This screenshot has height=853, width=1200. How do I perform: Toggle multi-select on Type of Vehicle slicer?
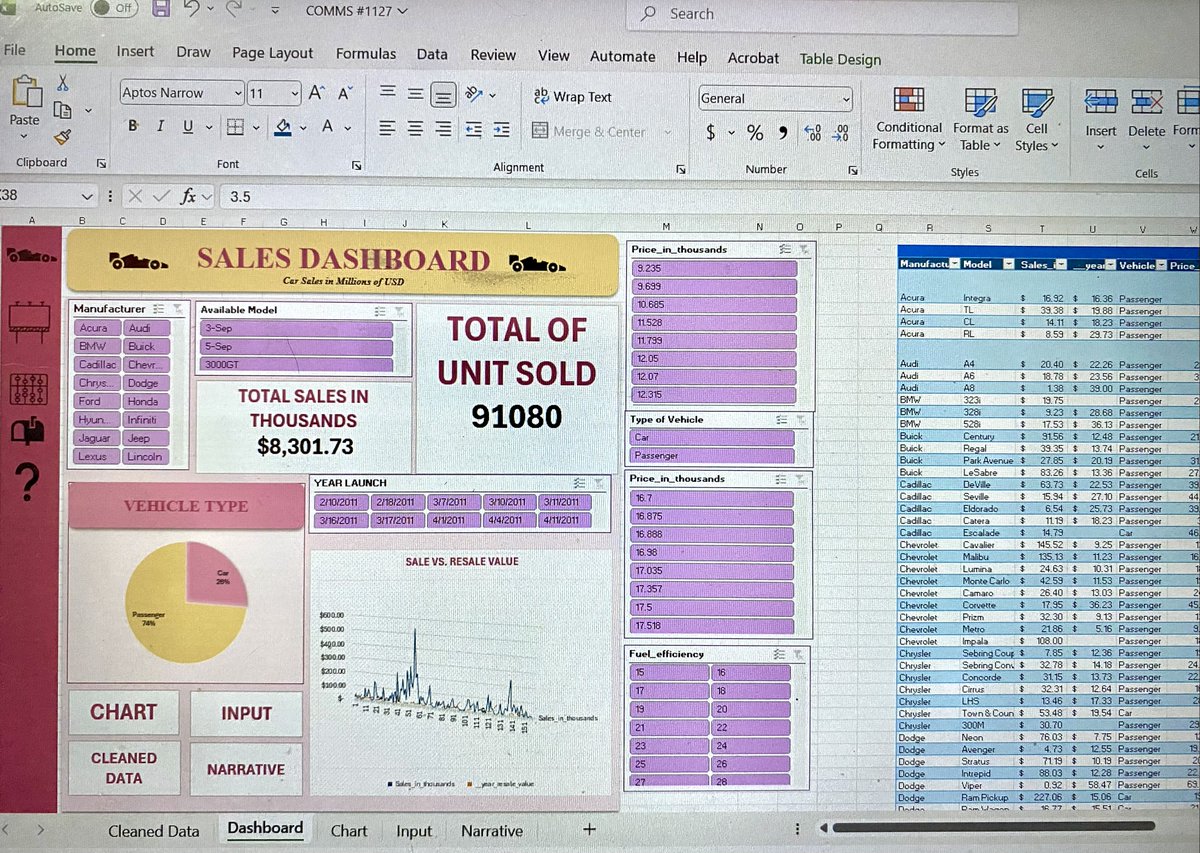tap(784, 420)
